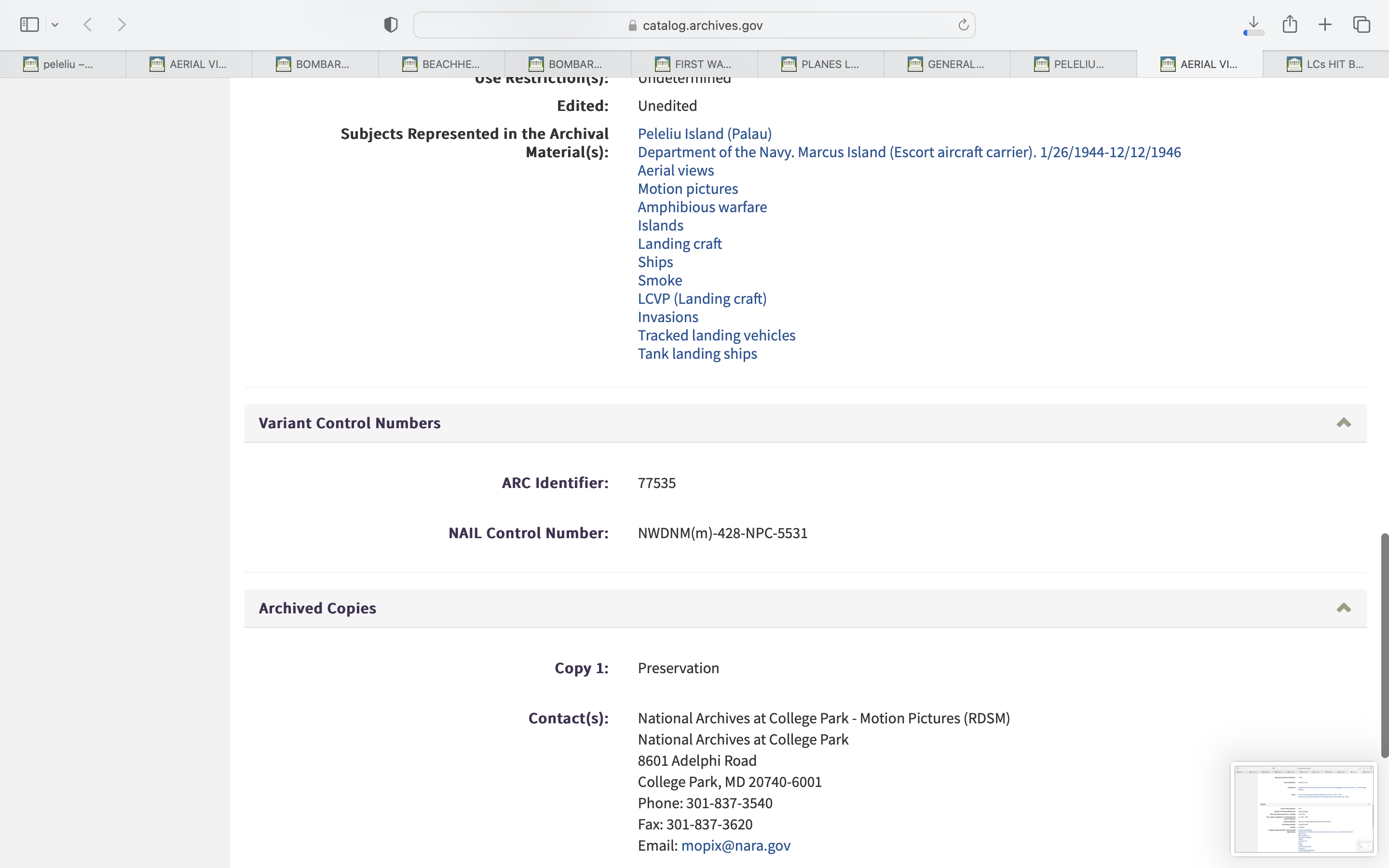The image size is (1389, 868).
Task: Open sidebar options dropdown chevron
Action: click(55, 25)
